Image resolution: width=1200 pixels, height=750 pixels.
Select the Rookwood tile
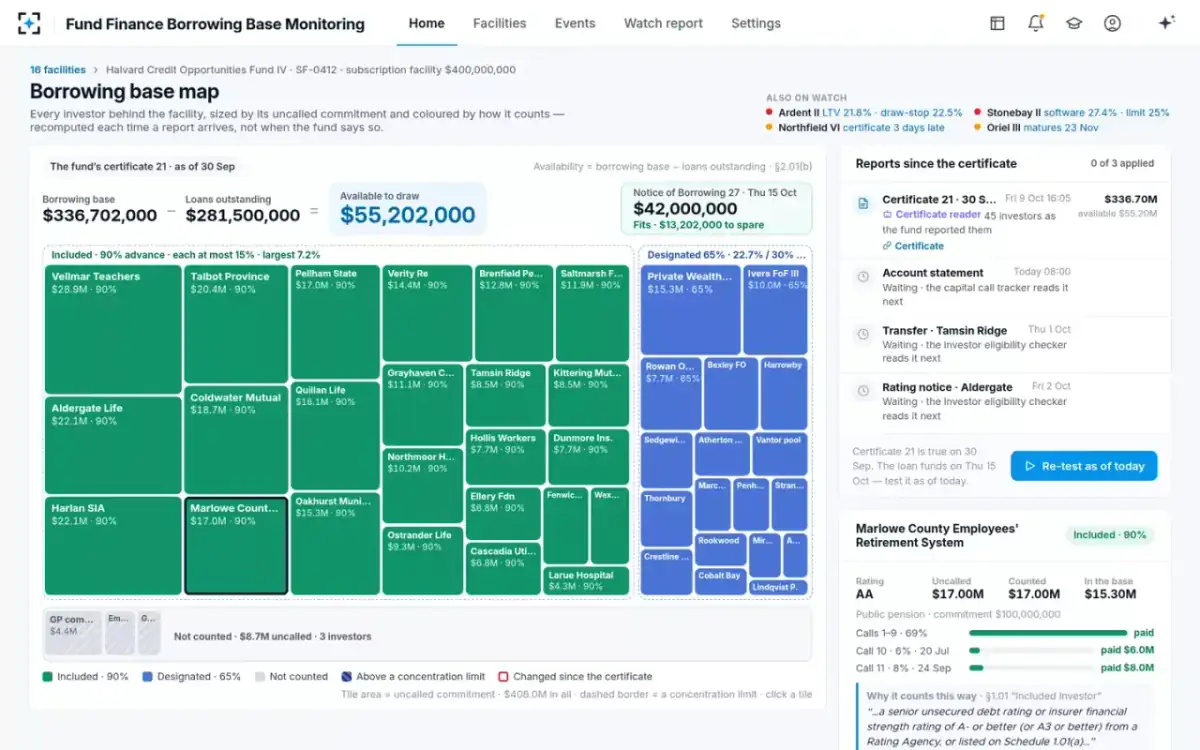(719, 549)
